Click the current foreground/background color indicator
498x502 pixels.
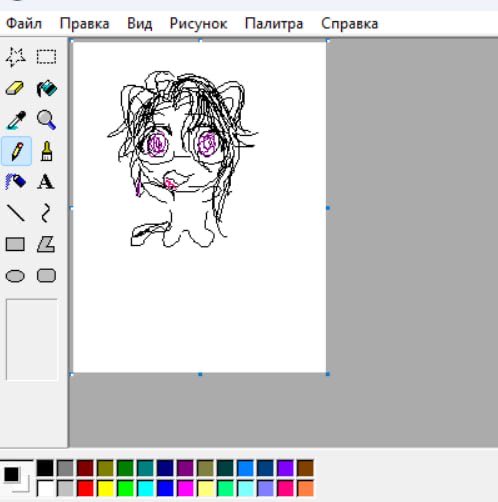tap(15, 477)
